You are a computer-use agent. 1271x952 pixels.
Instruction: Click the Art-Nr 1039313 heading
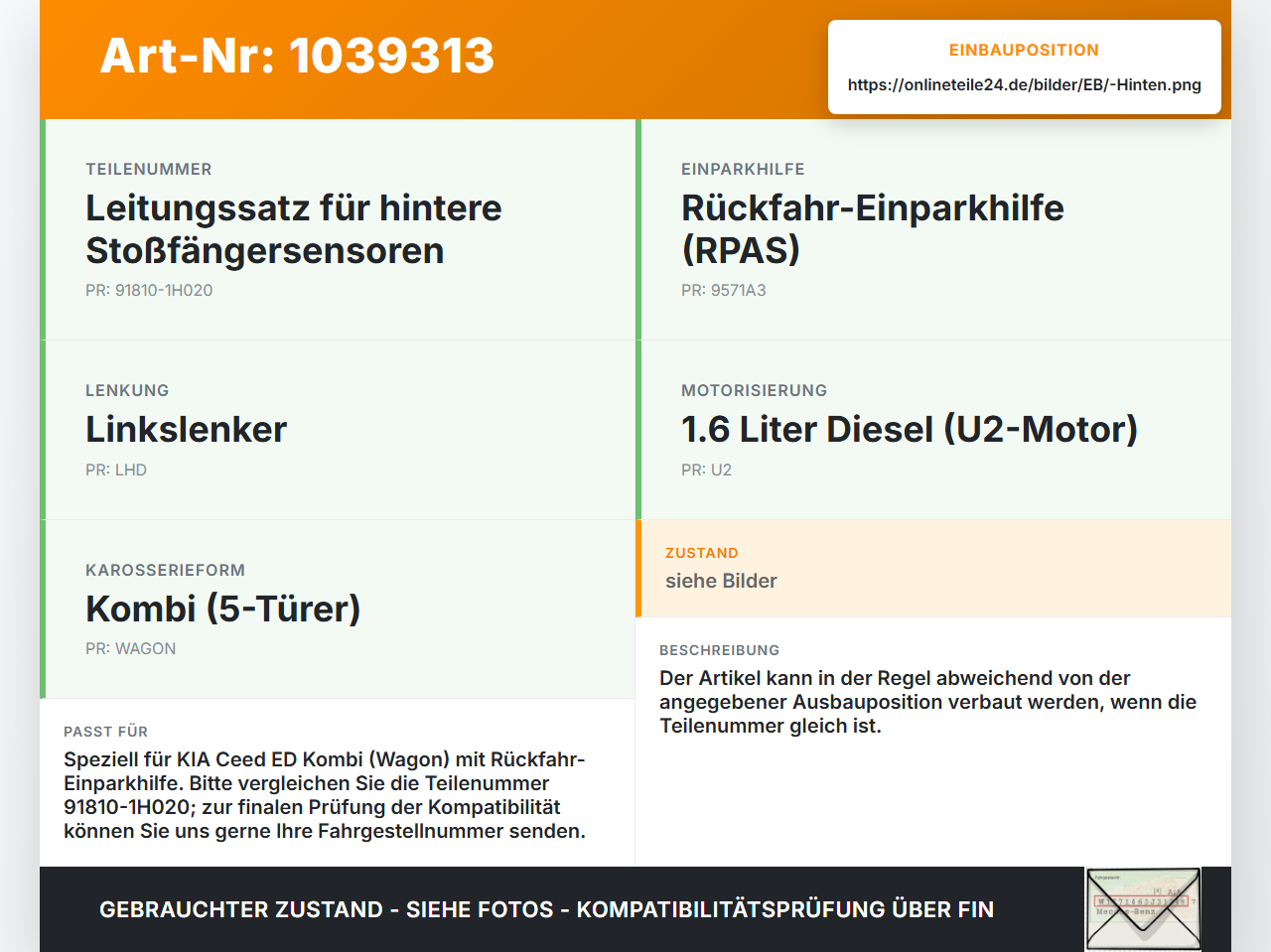point(297,56)
